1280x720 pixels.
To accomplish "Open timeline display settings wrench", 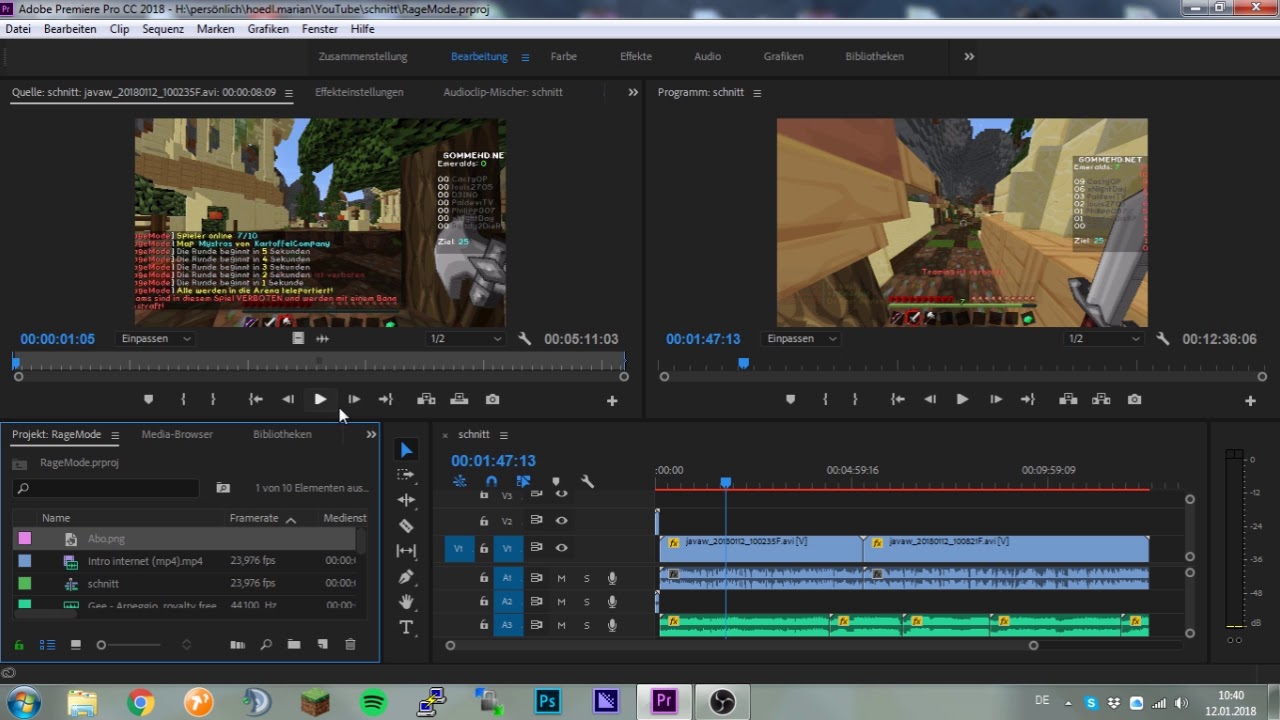I will [588, 481].
